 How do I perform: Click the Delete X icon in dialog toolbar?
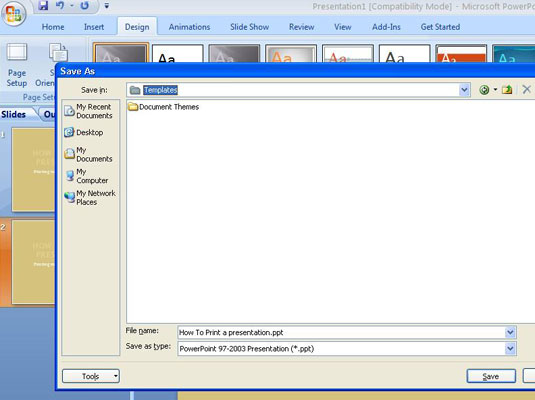click(x=526, y=89)
